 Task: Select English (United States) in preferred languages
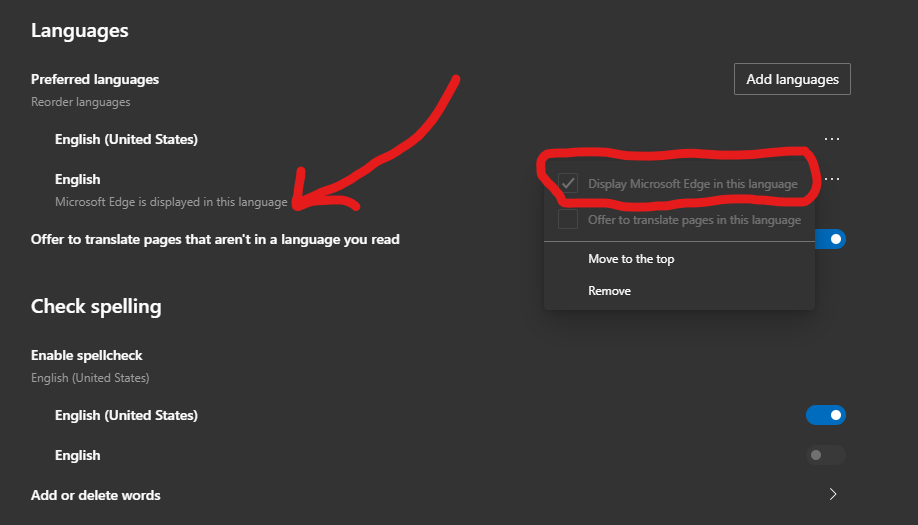(126, 139)
